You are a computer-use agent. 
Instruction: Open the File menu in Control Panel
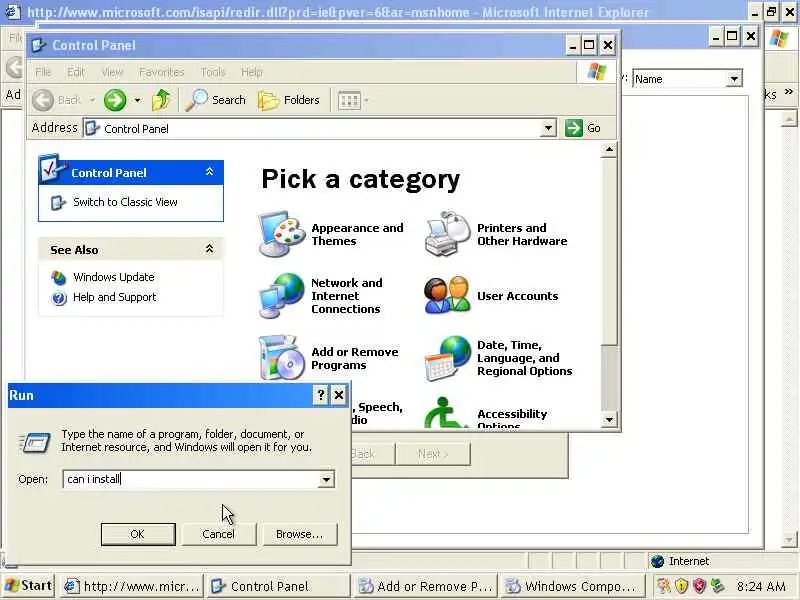[43, 72]
